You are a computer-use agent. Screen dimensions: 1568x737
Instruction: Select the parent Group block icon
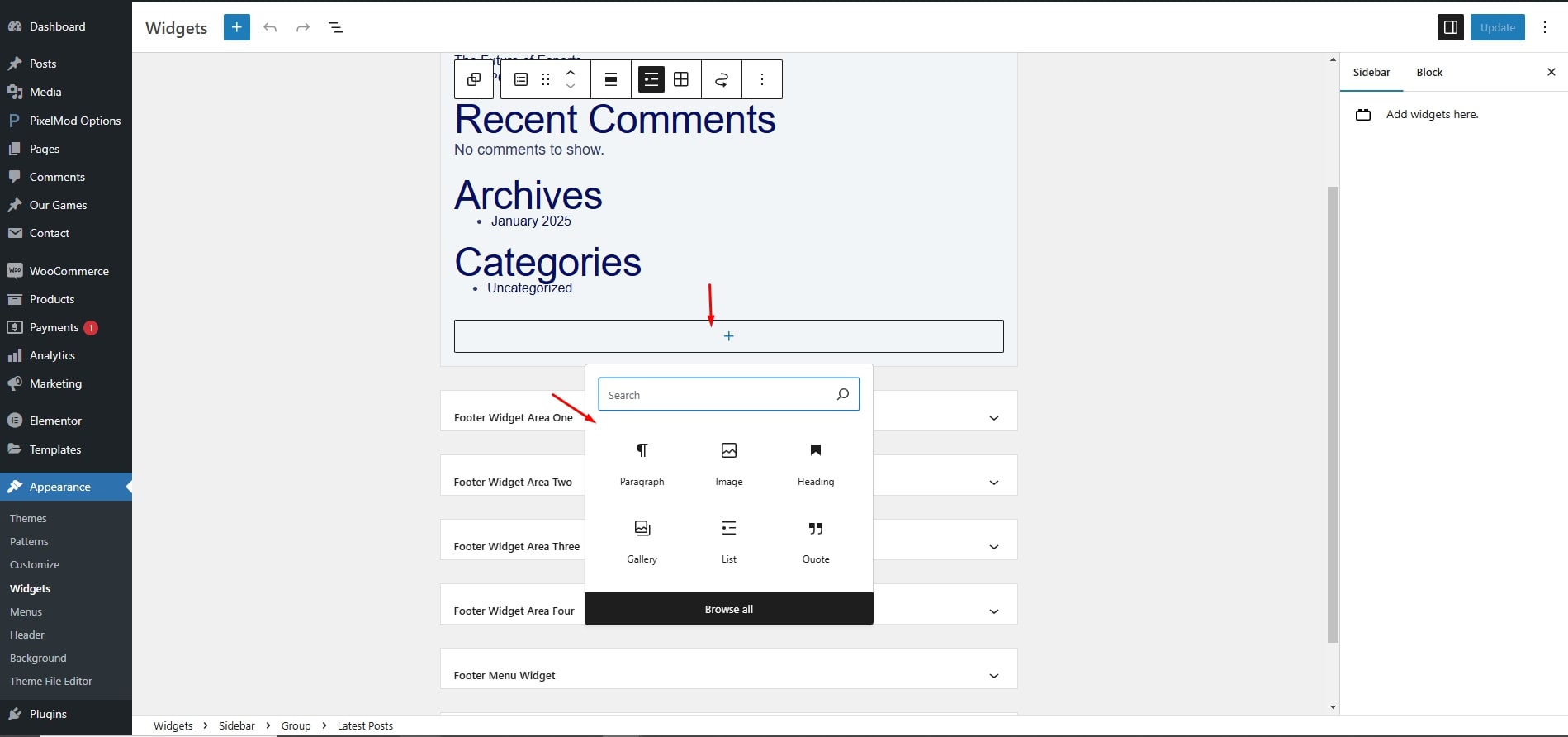pos(474,79)
